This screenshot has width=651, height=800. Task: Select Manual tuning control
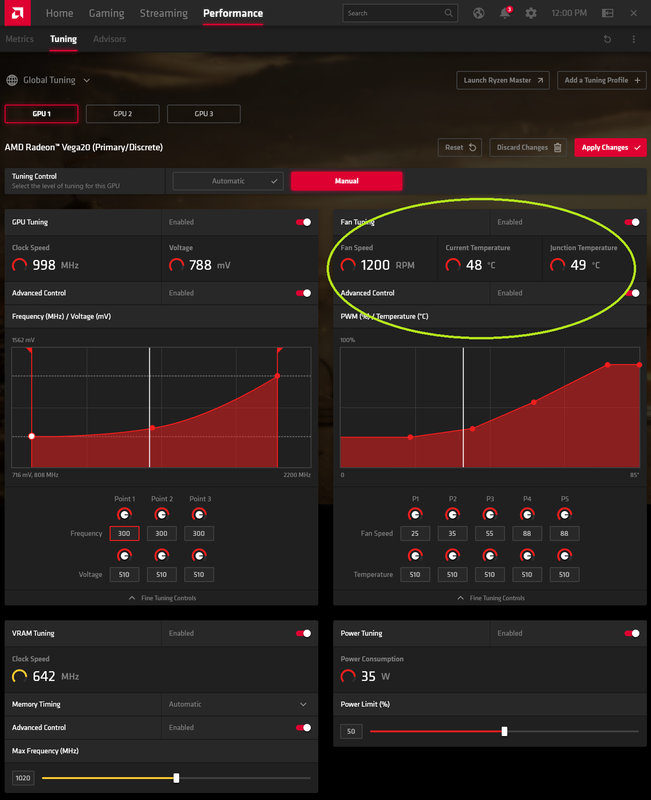pyautogui.click(x=346, y=181)
